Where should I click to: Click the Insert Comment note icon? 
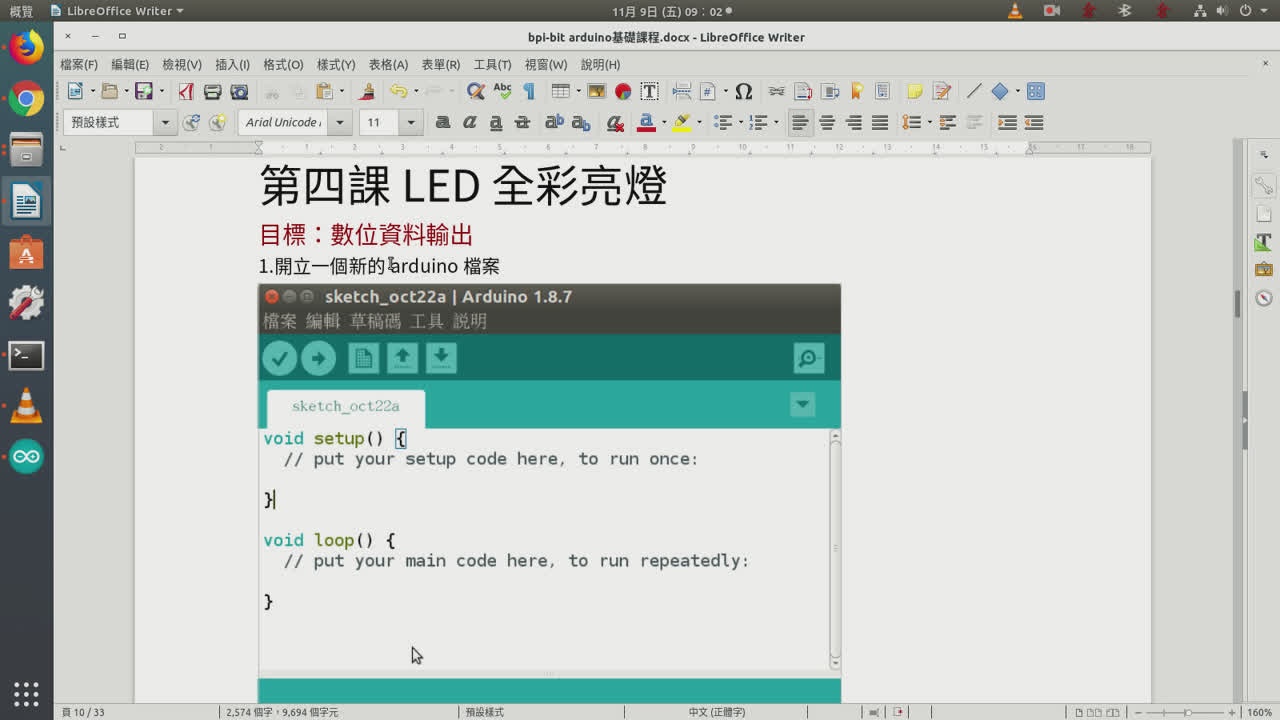[x=914, y=91]
